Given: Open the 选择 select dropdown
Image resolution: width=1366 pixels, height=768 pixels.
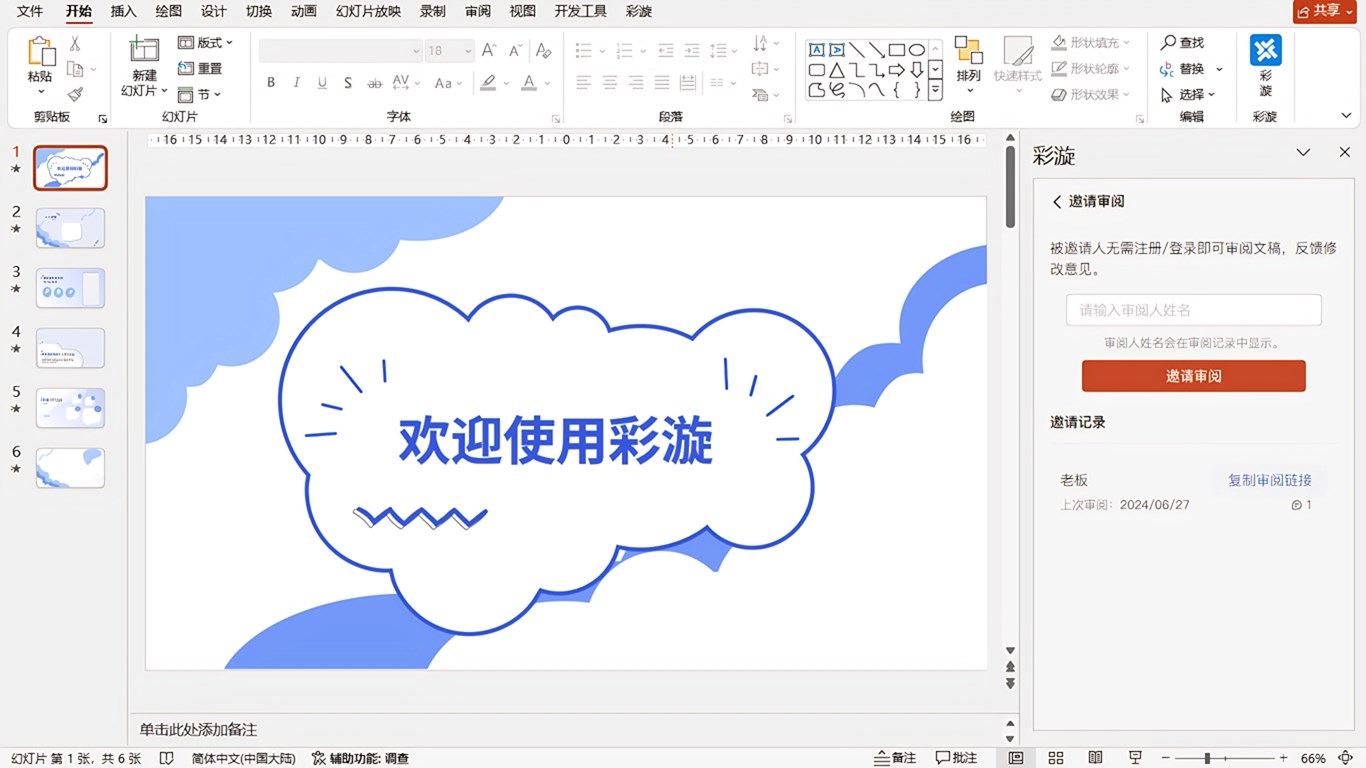Looking at the screenshot, I should click(1187, 95).
